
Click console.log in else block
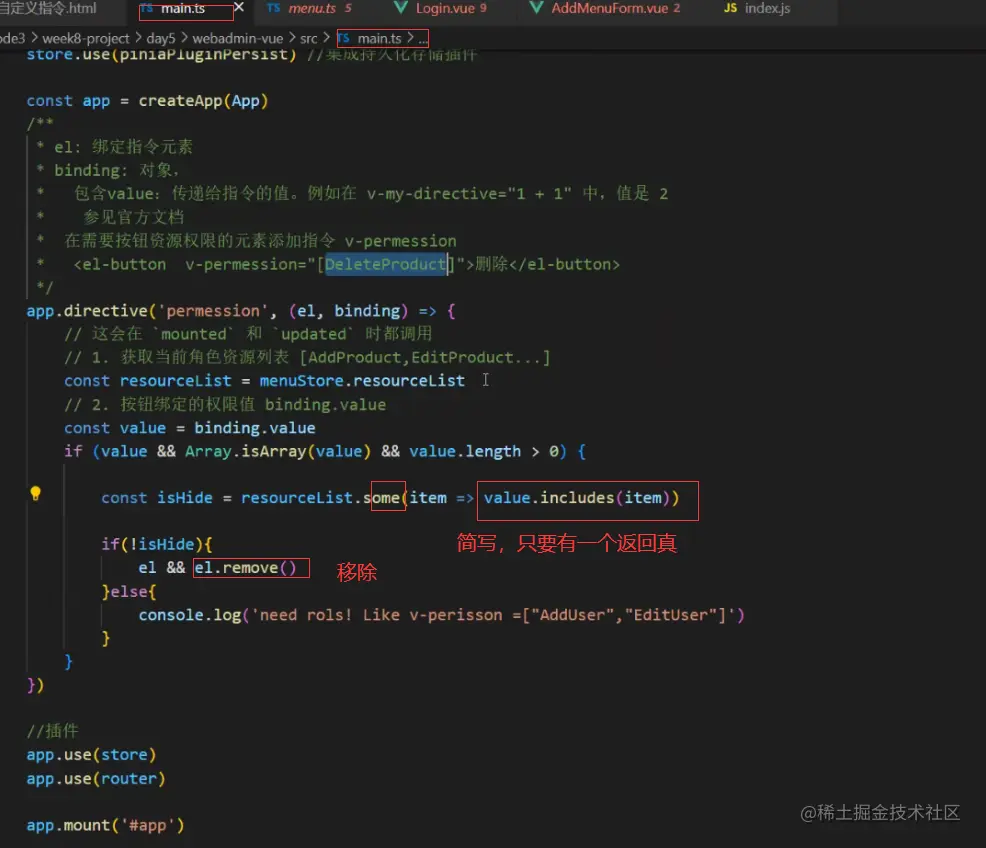pos(189,615)
